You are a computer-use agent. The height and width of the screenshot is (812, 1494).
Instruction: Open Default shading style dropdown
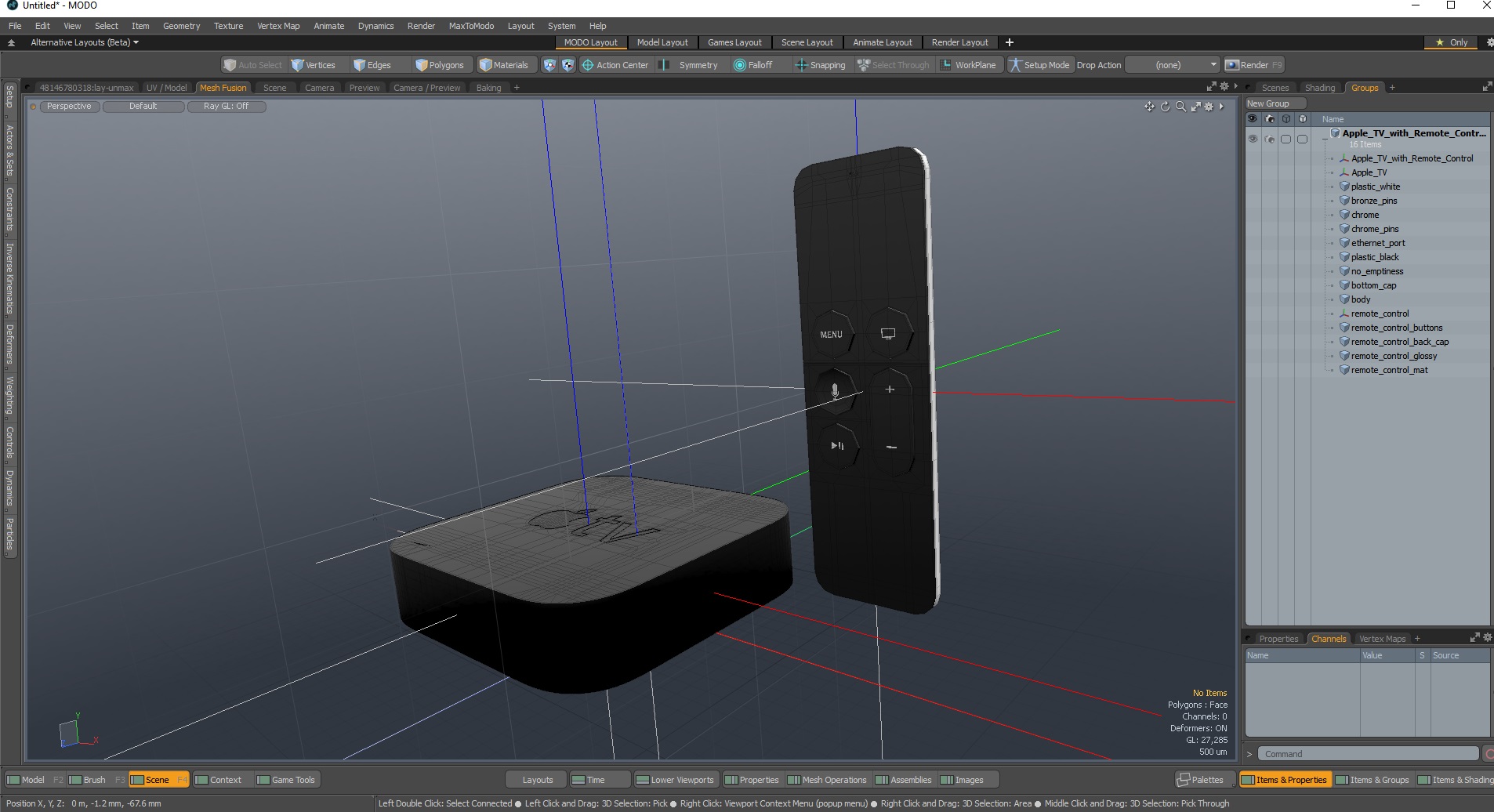click(143, 107)
